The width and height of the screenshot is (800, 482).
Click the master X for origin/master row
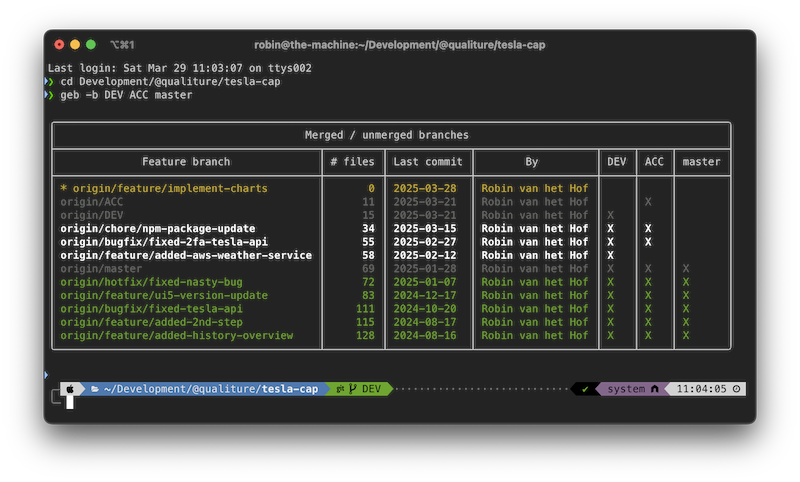click(686, 269)
